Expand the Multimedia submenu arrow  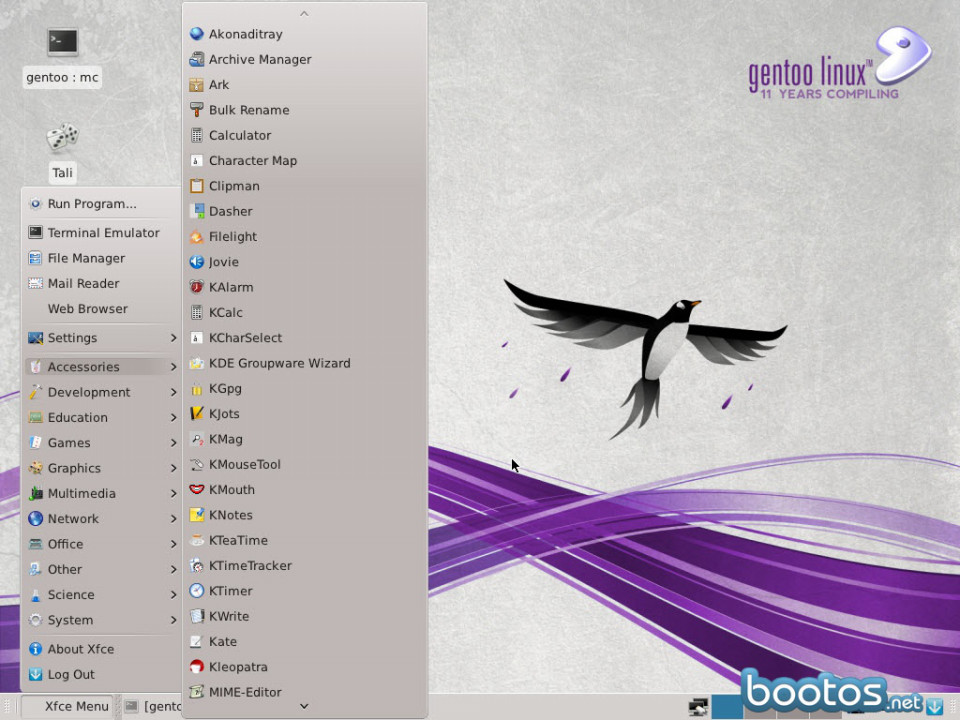[173, 493]
